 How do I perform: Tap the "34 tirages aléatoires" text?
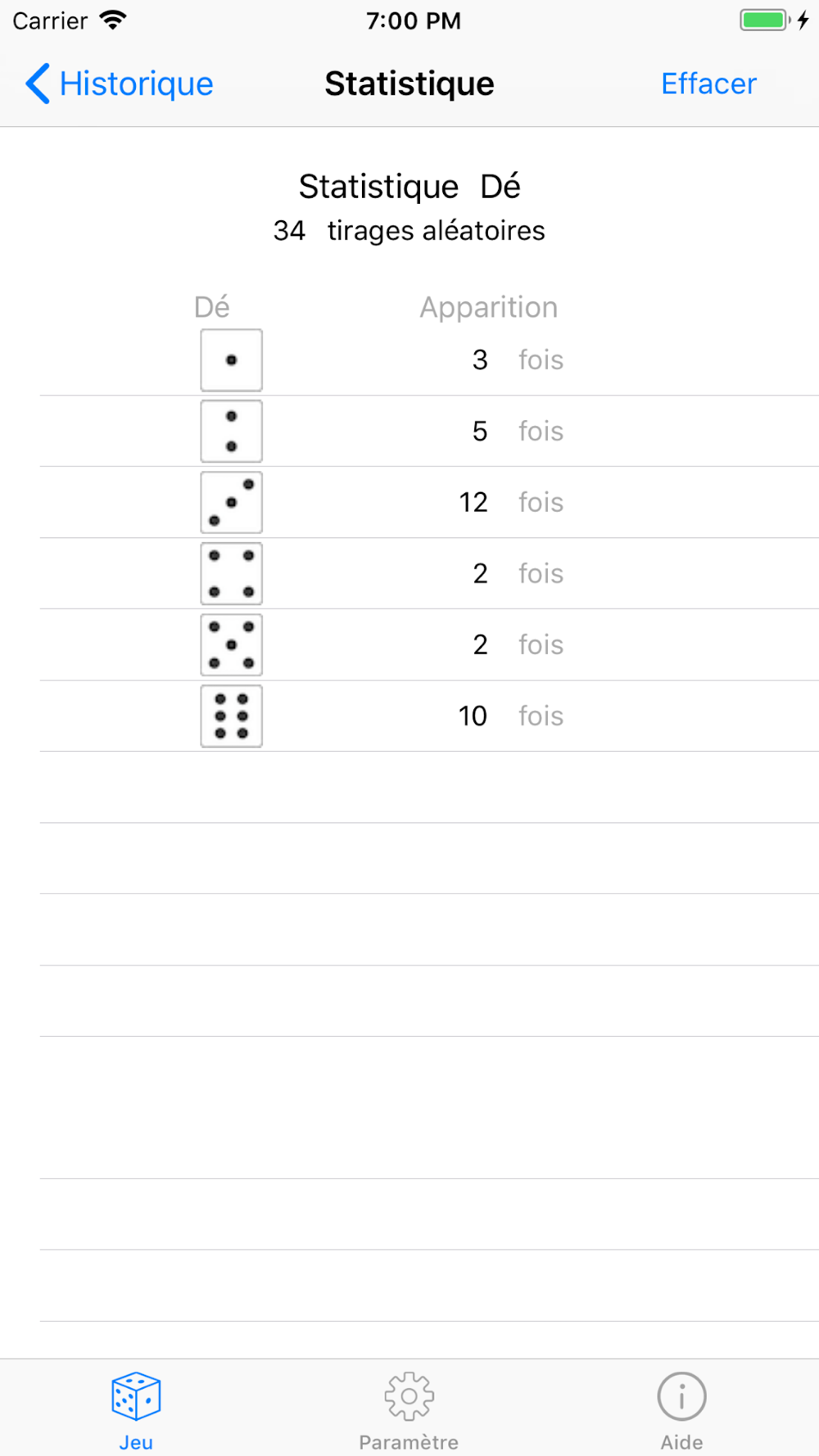pyautogui.click(x=409, y=231)
